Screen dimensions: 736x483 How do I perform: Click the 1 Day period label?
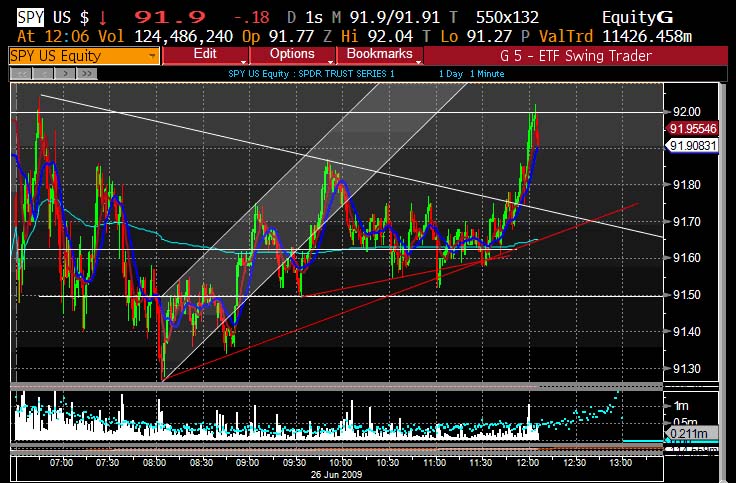click(451, 74)
